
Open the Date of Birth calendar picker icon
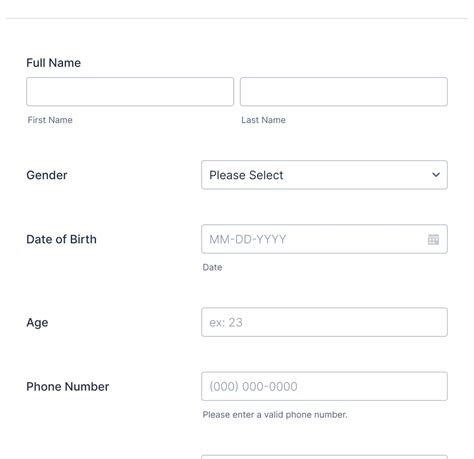[x=433, y=239]
